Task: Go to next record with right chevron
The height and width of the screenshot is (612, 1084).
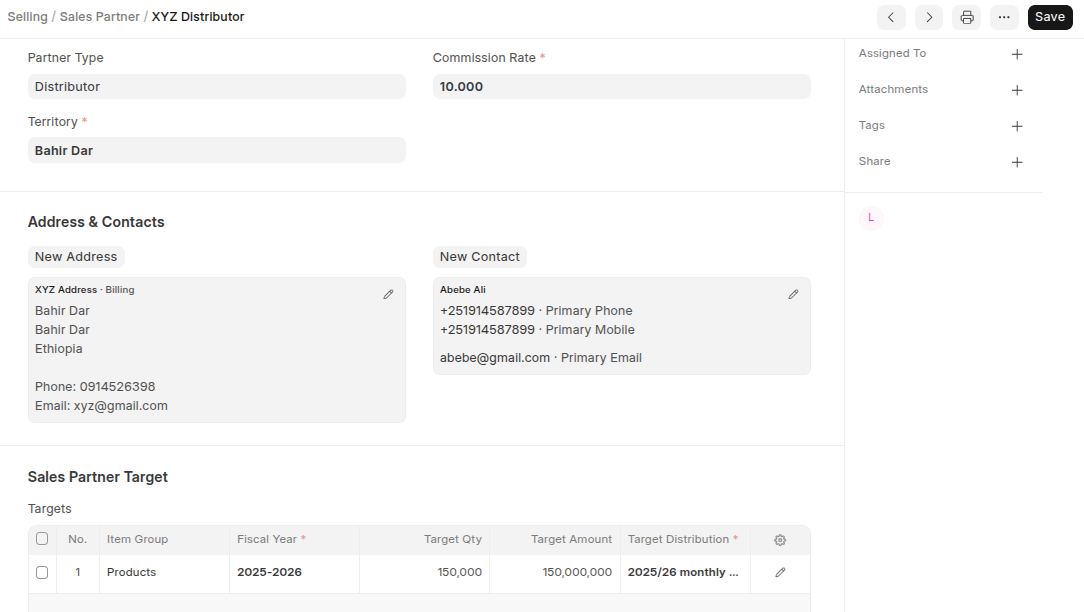Action: (x=929, y=17)
